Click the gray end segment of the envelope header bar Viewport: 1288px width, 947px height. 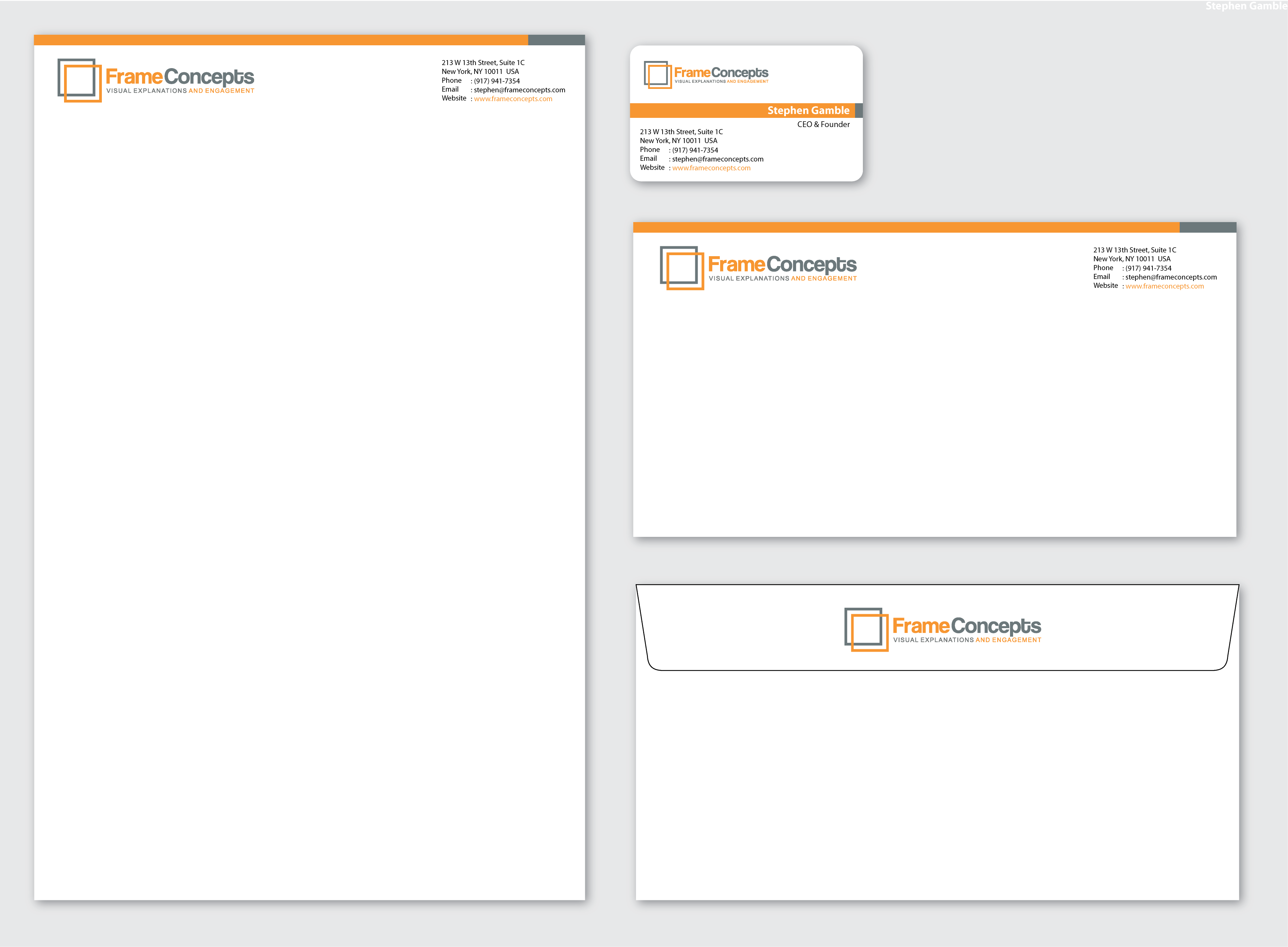(1208, 228)
